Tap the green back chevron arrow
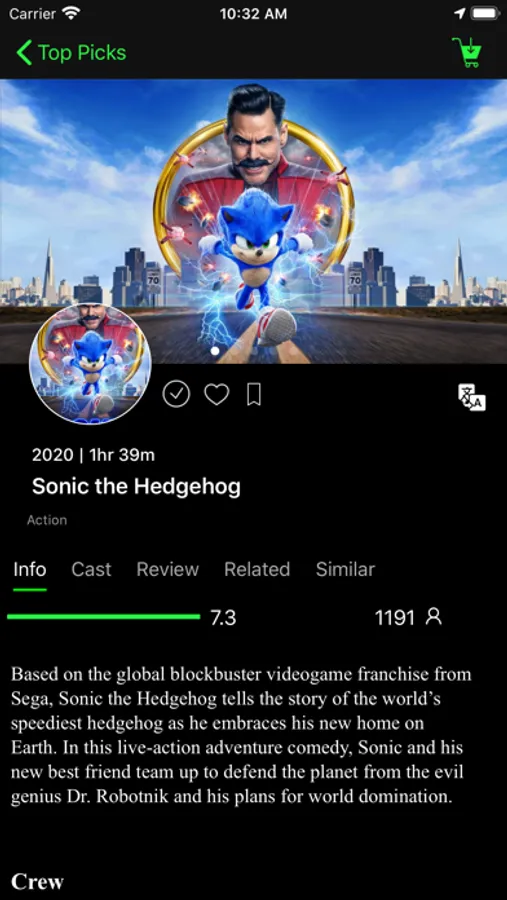This screenshot has height=900, width=507. (x=24, y=53)
